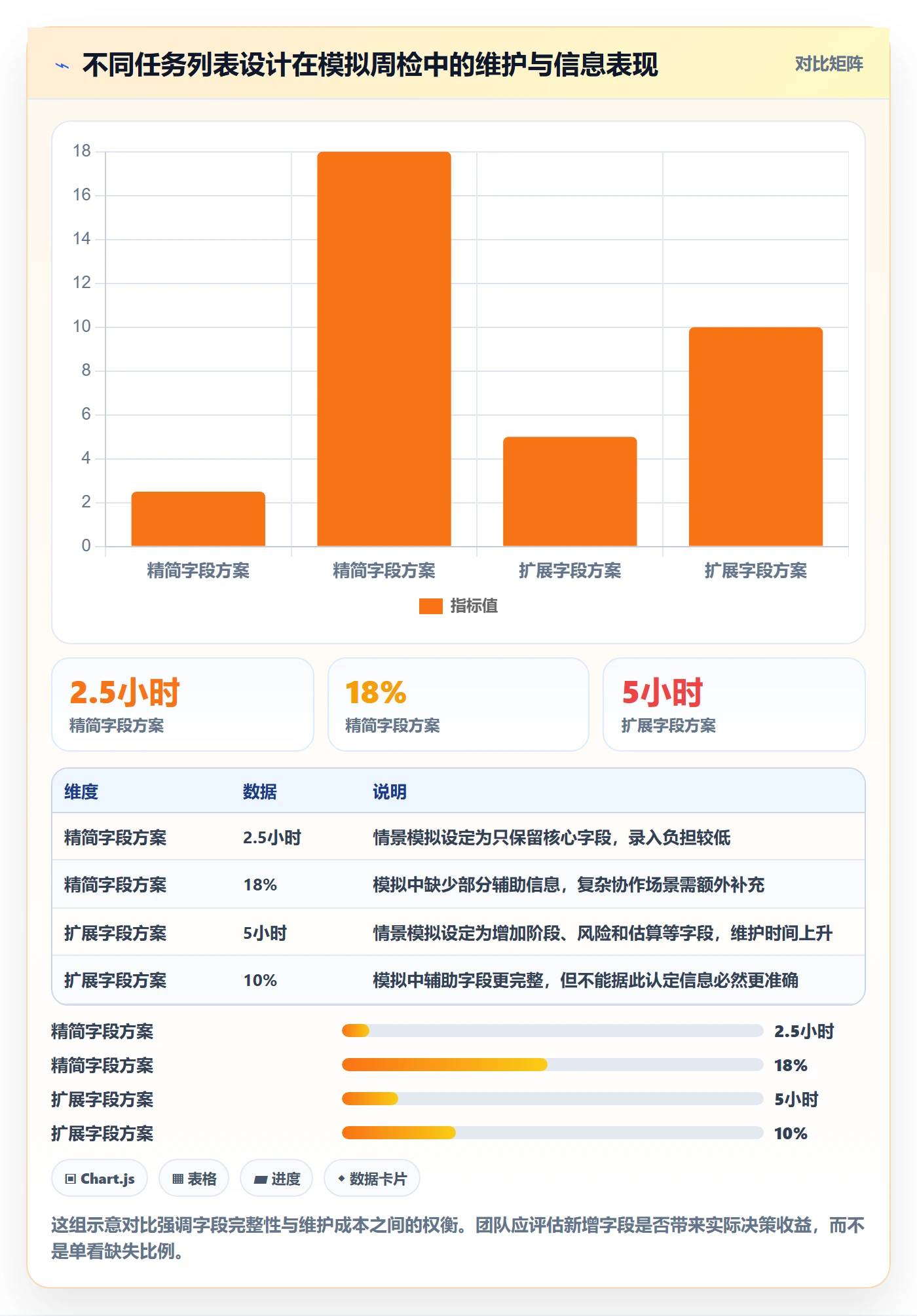Click the cell starting 模拟中辅助字段更完整
The height and width of the screenshot is (1316, 917).
point(586,980)
